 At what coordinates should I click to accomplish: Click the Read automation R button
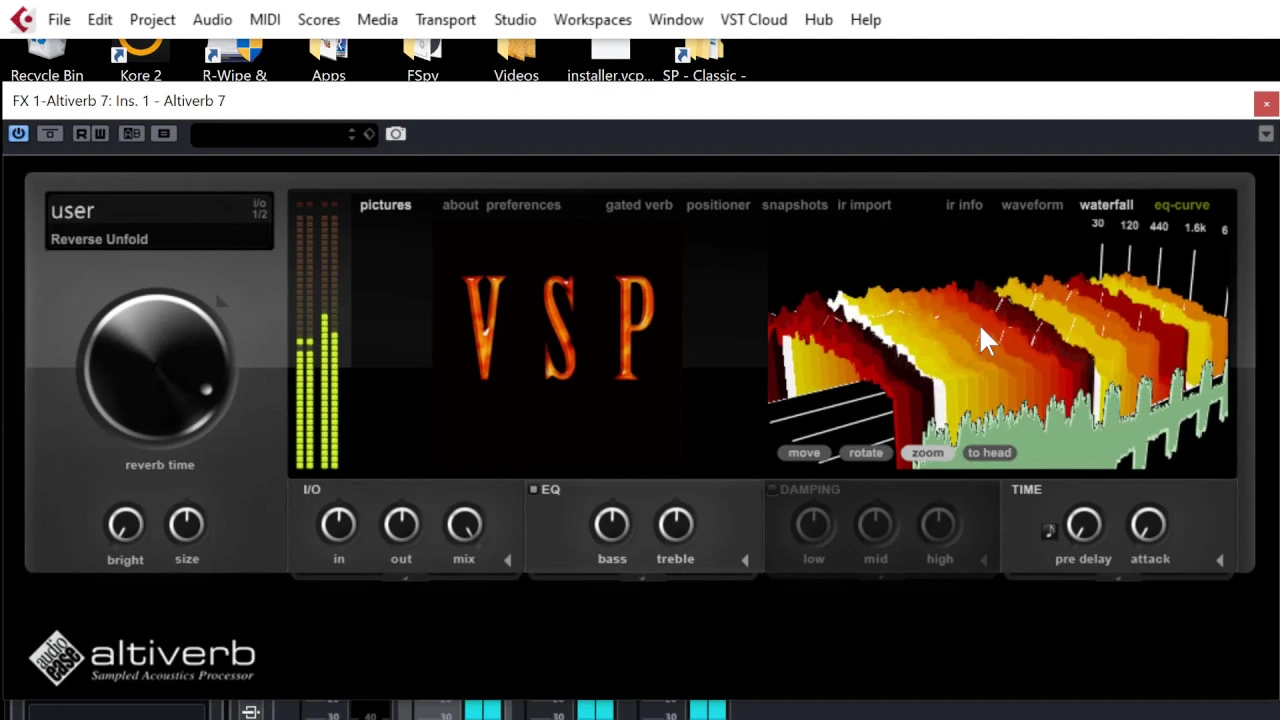(82, 134)
